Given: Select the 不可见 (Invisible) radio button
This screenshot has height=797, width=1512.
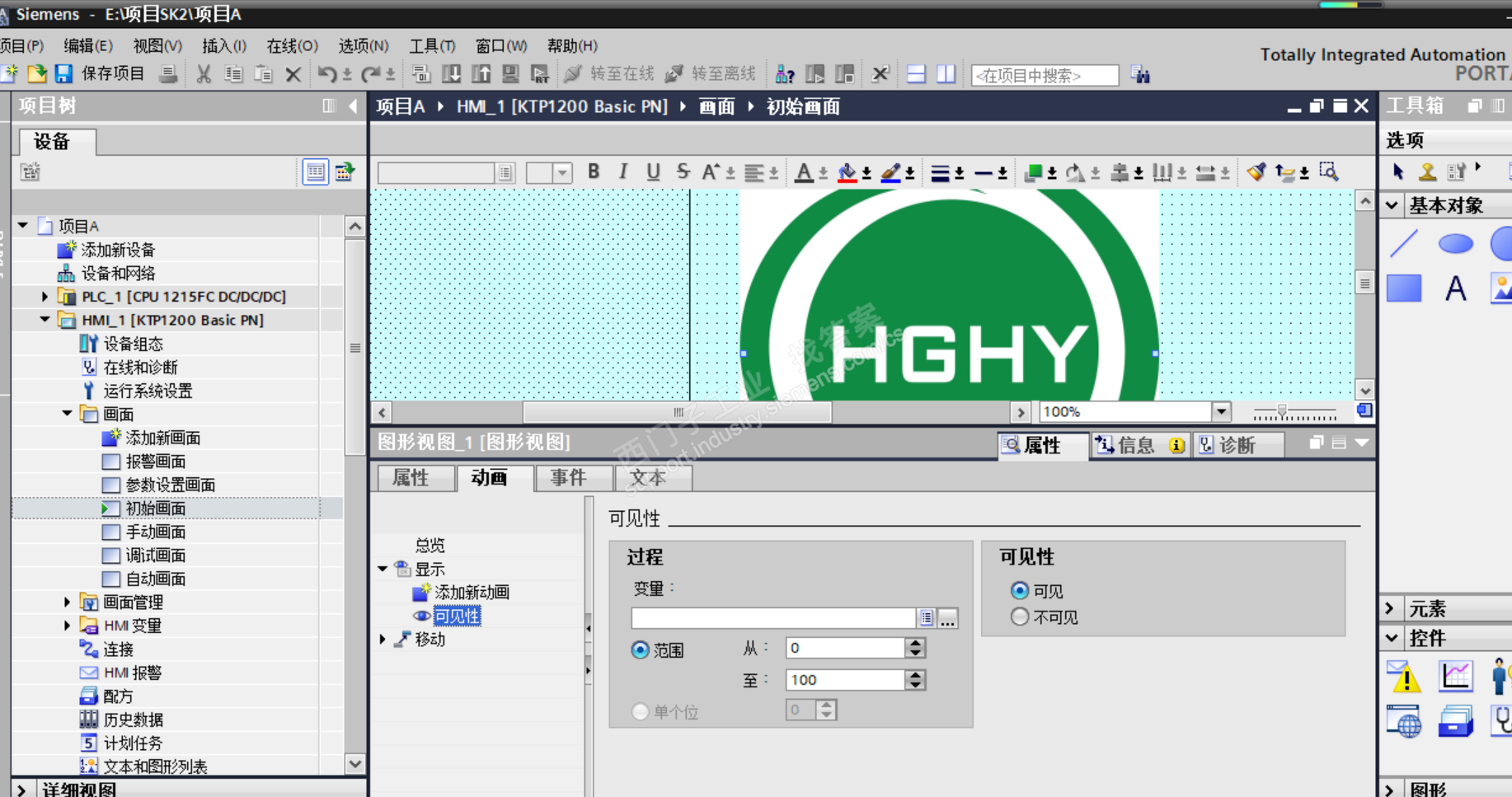Looking at the screenshot, I should tap(1020, 617).
